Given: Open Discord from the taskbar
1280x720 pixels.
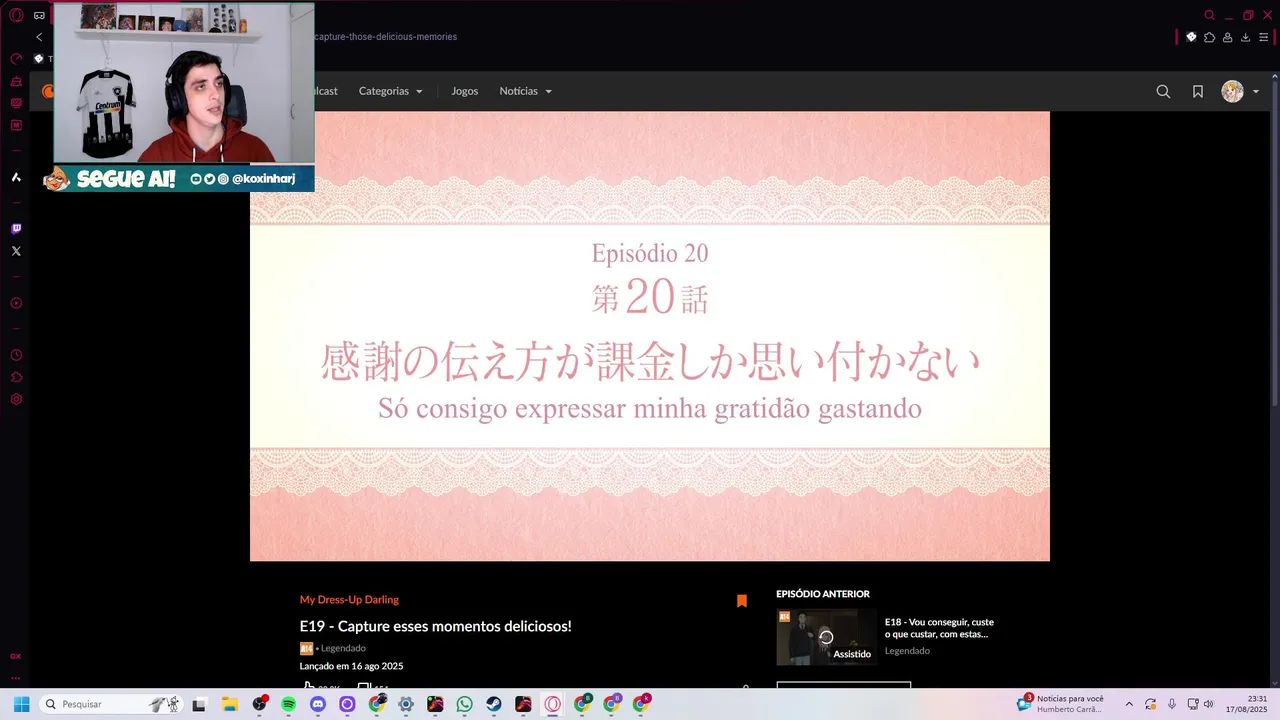Looking at the screenshot, I should pos(318,704).
